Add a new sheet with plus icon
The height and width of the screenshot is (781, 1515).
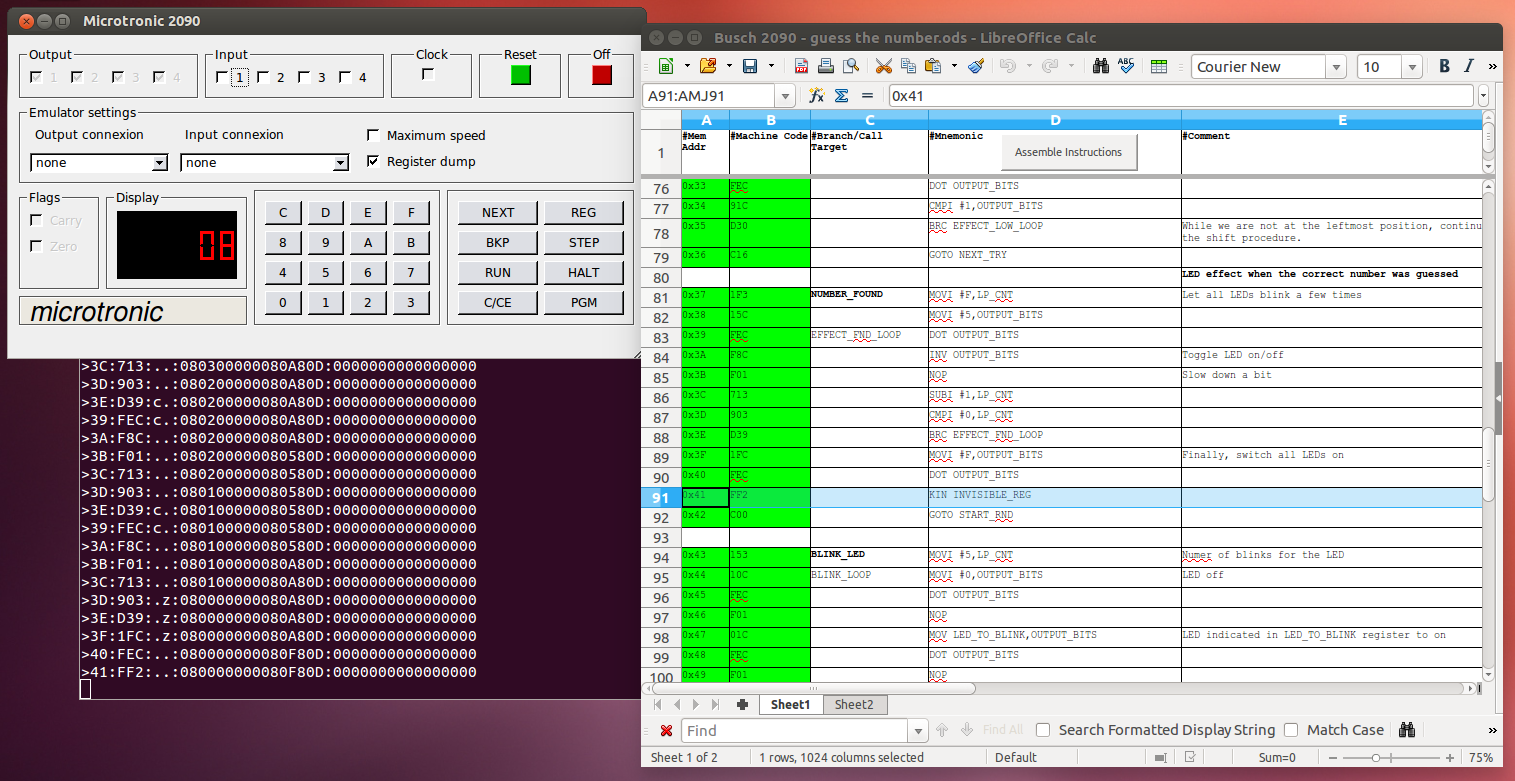[x=742, y=704]
